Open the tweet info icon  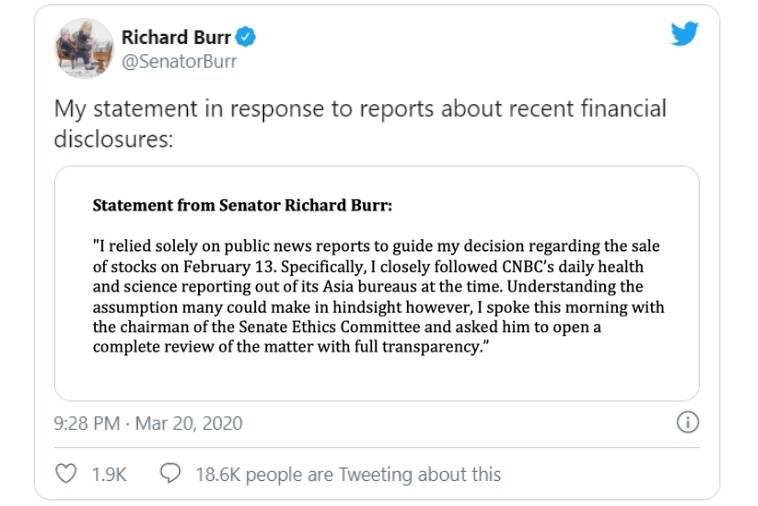click(687, 422)
